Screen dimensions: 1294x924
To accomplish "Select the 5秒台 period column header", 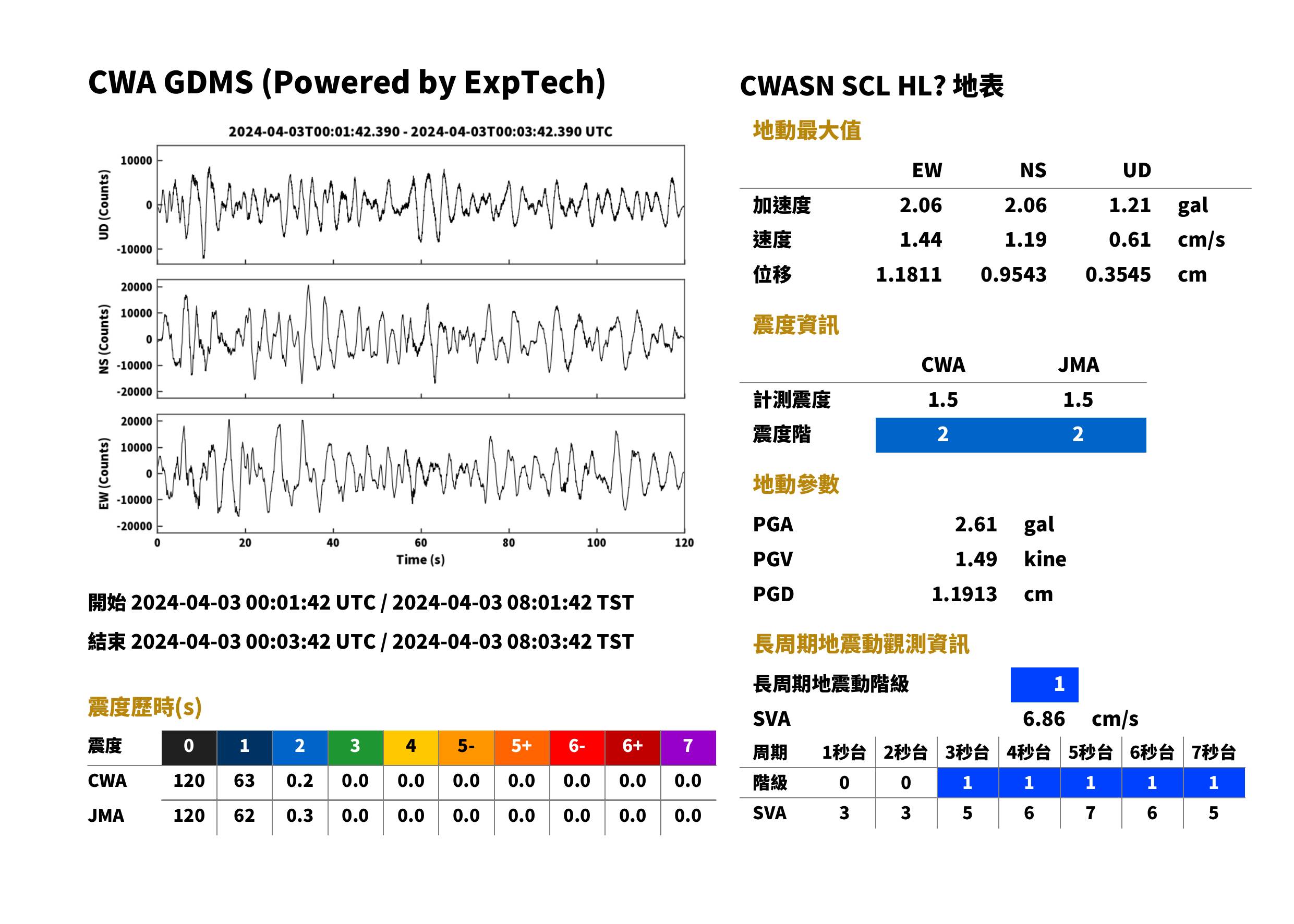I will pos(1090,752).
